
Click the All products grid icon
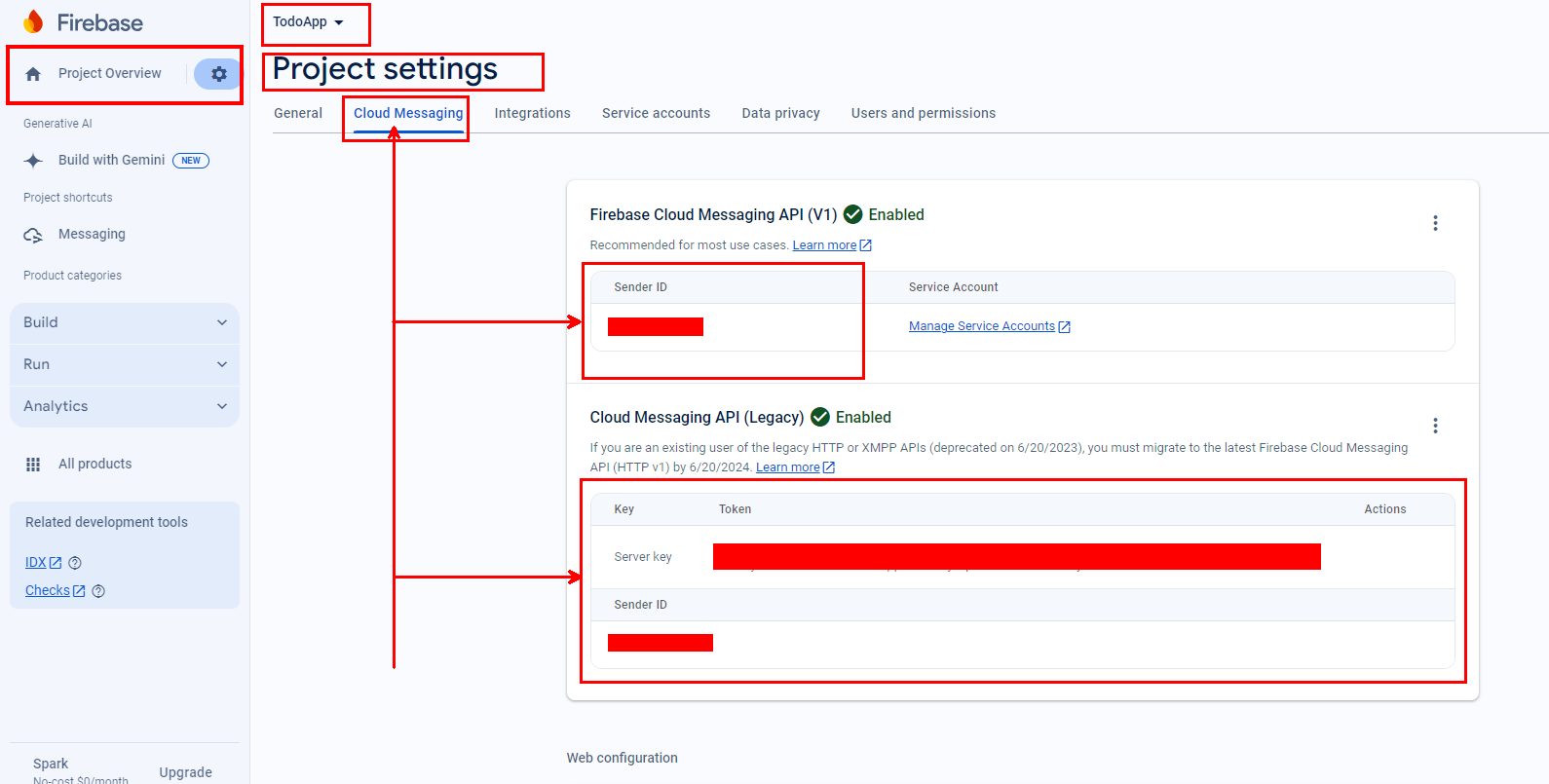point(33,465)
